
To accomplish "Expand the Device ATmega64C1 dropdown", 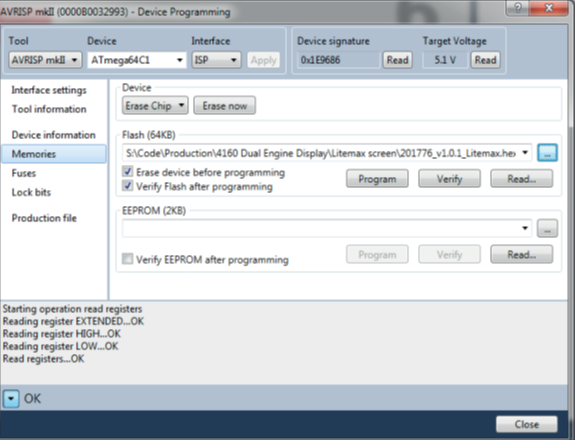I will click(x=136, y=60).
